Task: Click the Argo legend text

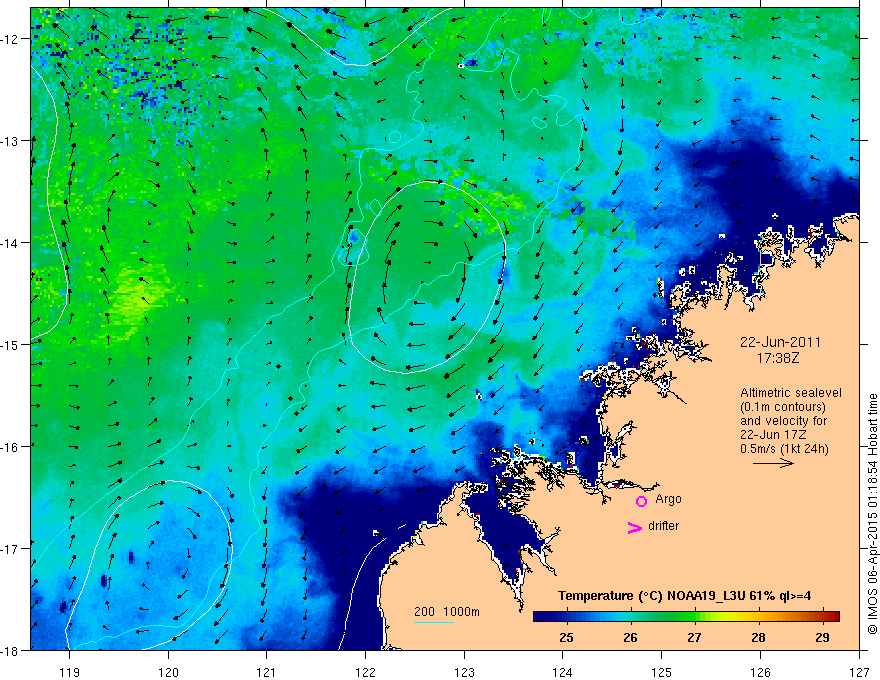Action: tap(668, 499)
